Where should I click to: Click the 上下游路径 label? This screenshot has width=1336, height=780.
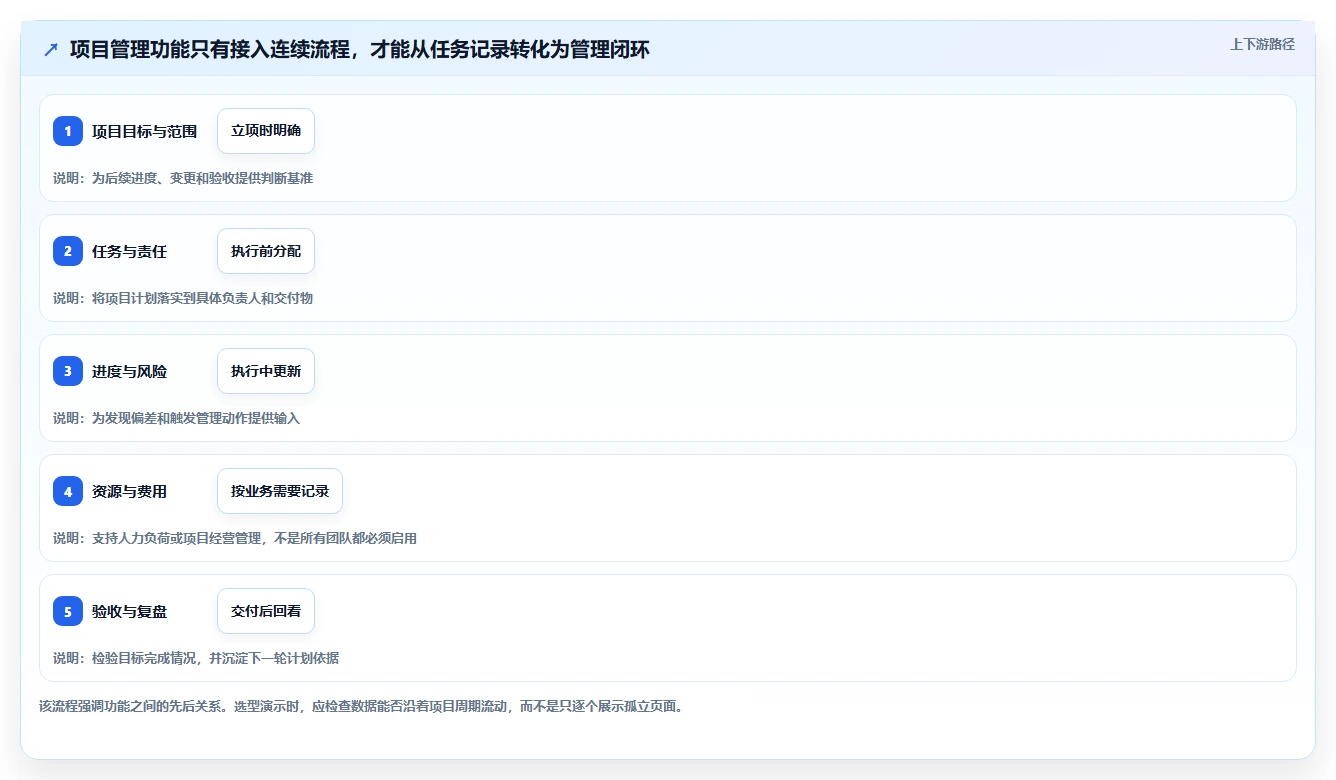(1262, 44)
